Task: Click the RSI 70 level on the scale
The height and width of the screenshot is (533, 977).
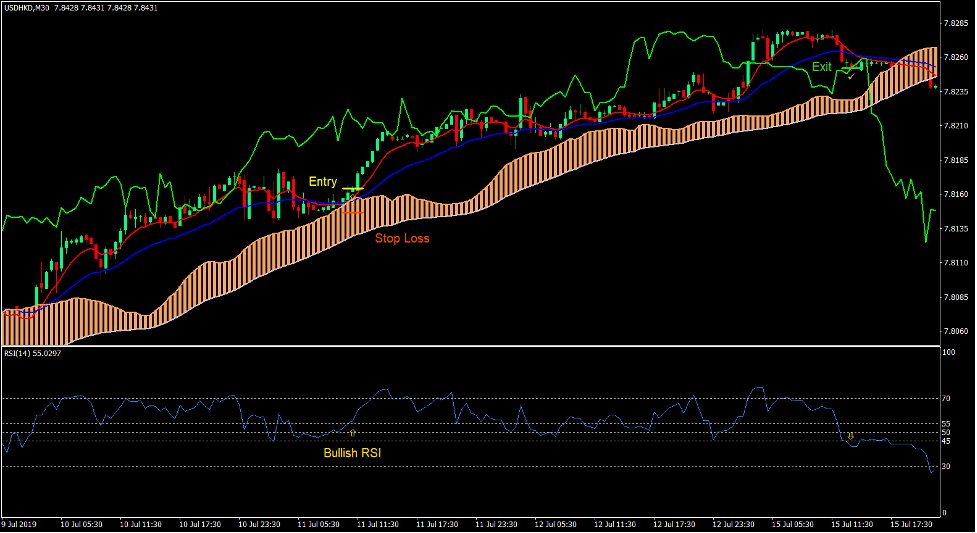Action: click(x=946, y=398)
